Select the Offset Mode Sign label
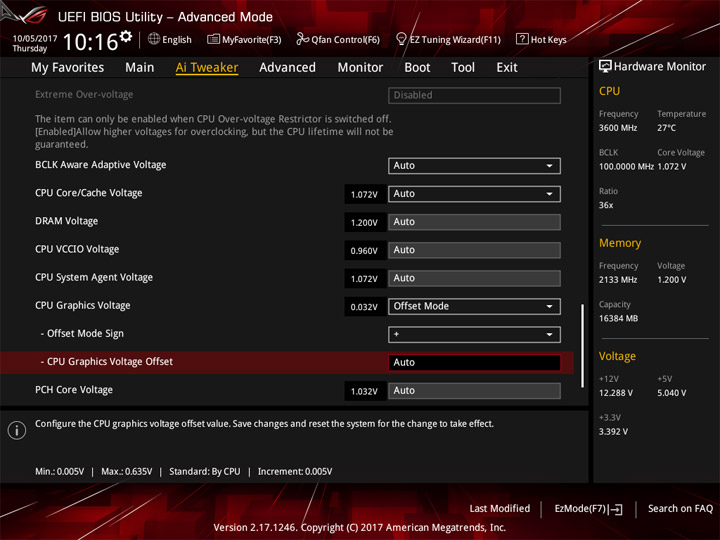The height and width of the screenshot is (540, 720). click(x=82, y=333)
